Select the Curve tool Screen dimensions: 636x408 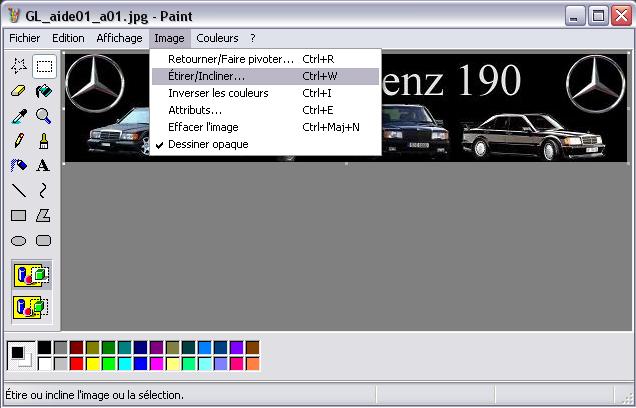[x=43, y=190]
